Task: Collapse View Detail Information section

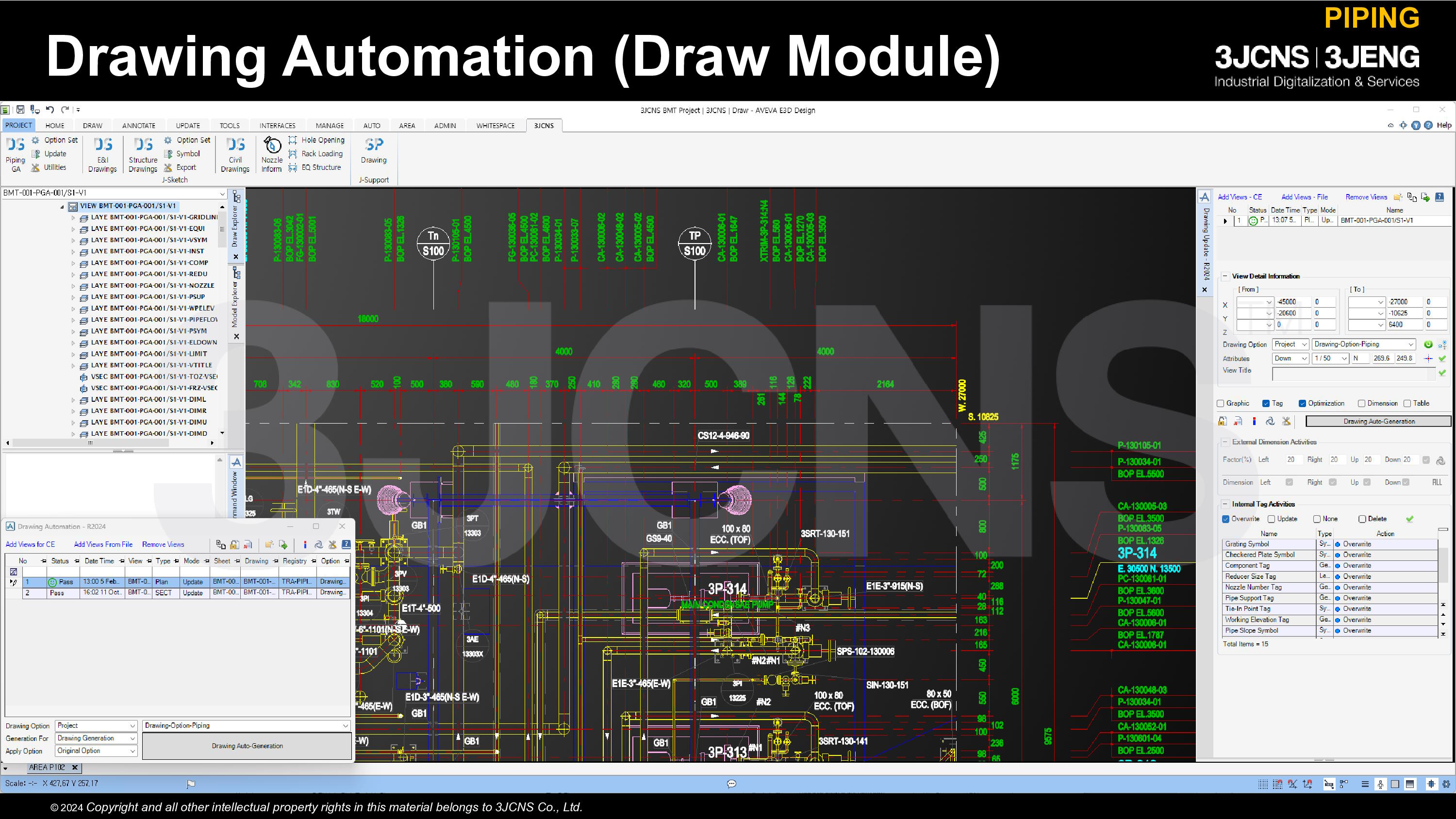Action: pos(1225,277)
